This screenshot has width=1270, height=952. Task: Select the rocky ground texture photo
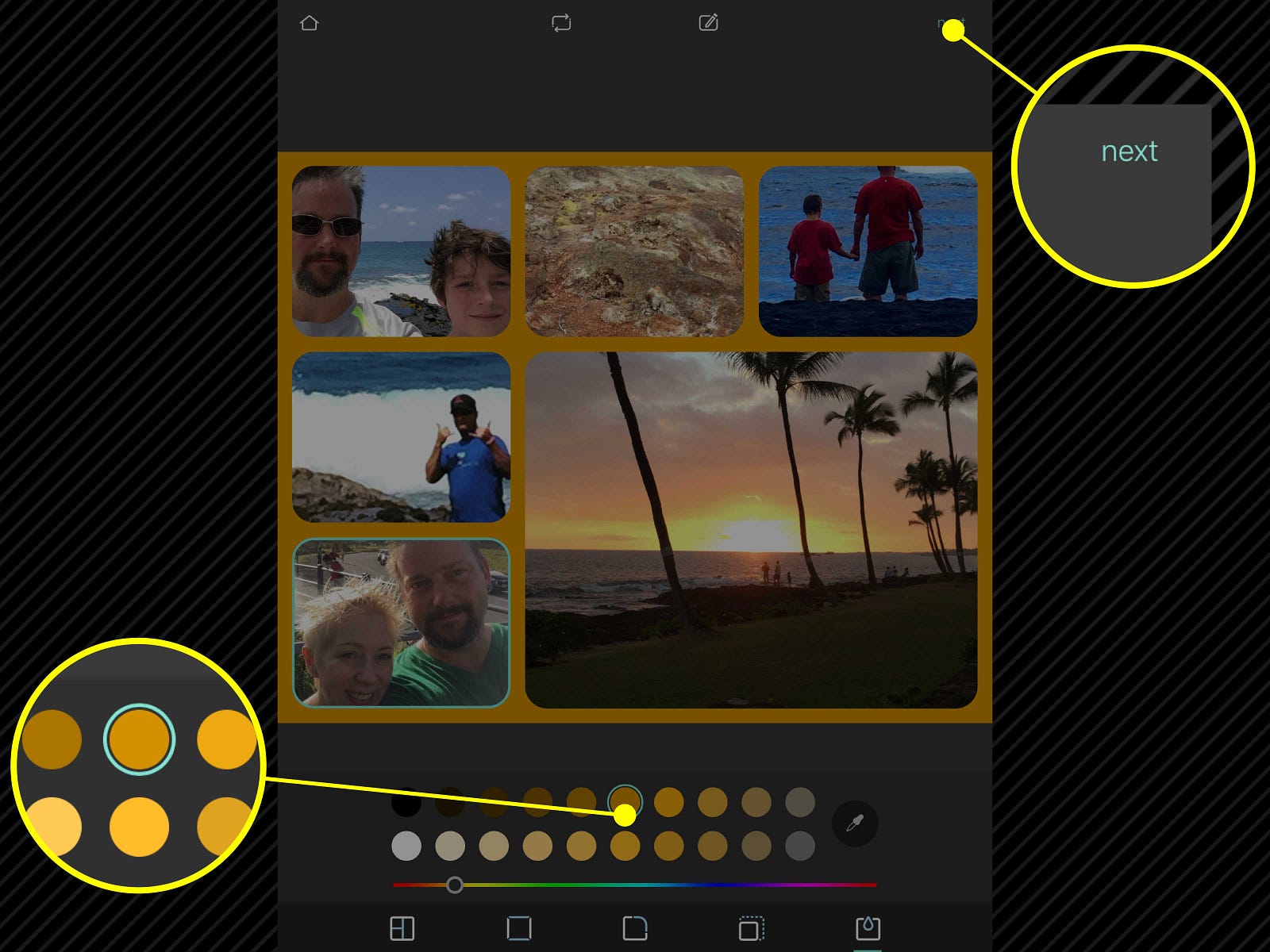[x=634, y=251]
